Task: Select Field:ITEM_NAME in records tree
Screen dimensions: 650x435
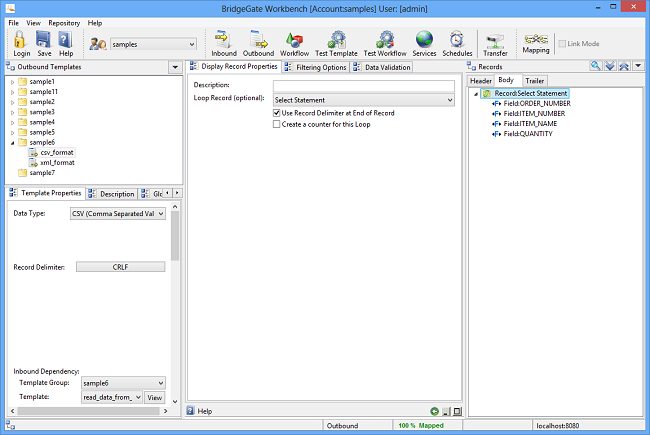Action: coord(530,124)
